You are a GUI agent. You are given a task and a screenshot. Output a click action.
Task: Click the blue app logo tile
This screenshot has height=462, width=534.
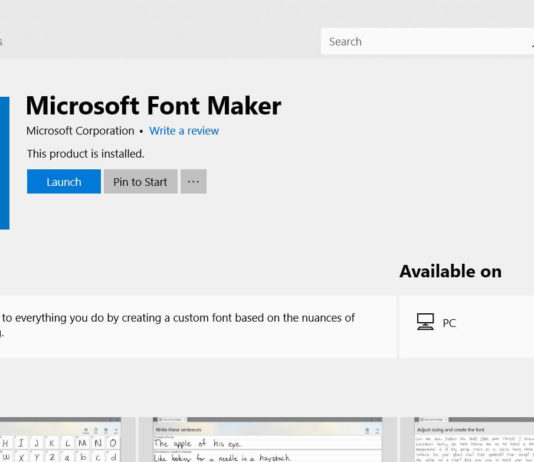4,163
